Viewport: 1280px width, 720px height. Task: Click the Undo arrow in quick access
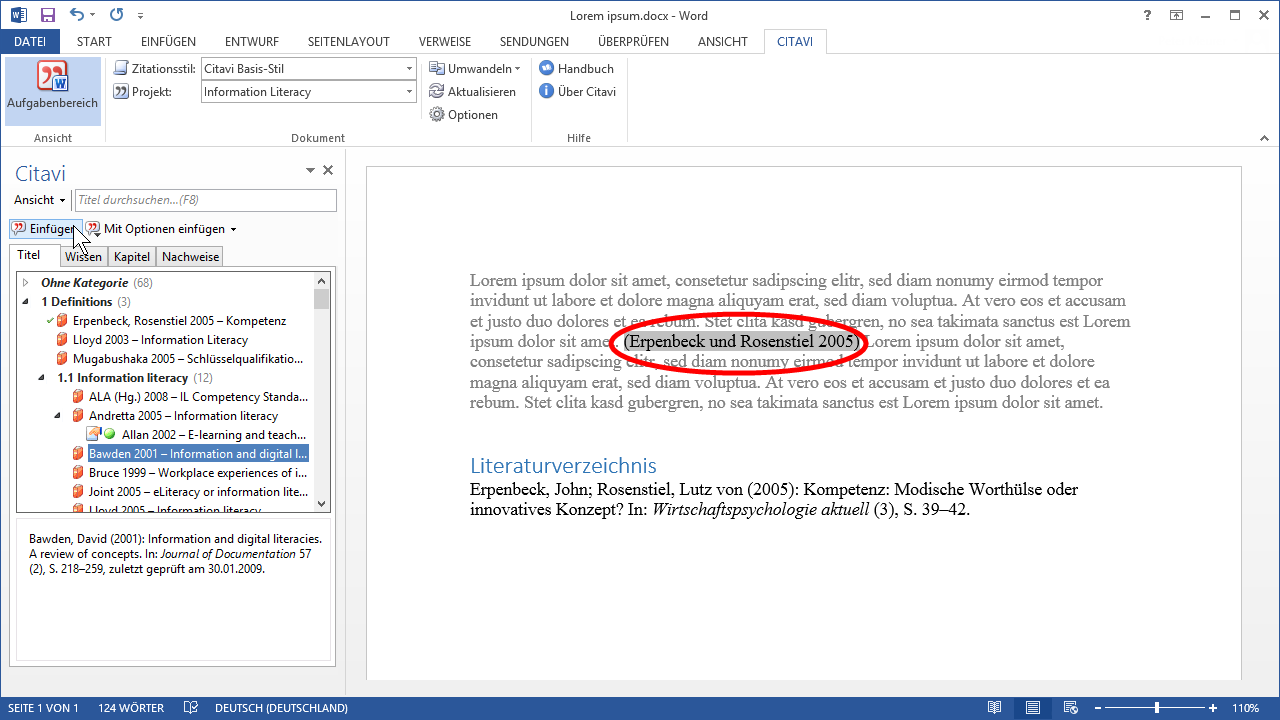pos(77,15)
